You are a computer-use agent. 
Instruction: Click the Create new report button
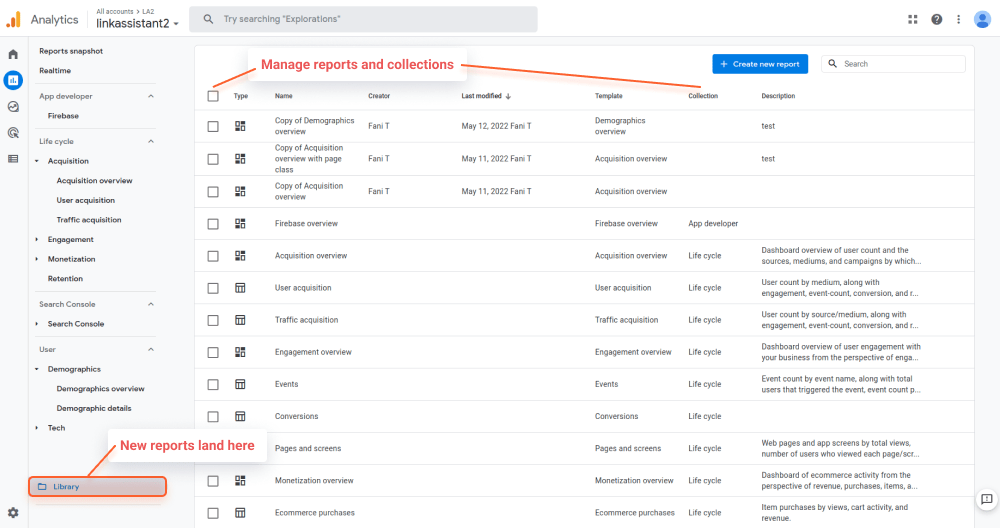(760, 64)
